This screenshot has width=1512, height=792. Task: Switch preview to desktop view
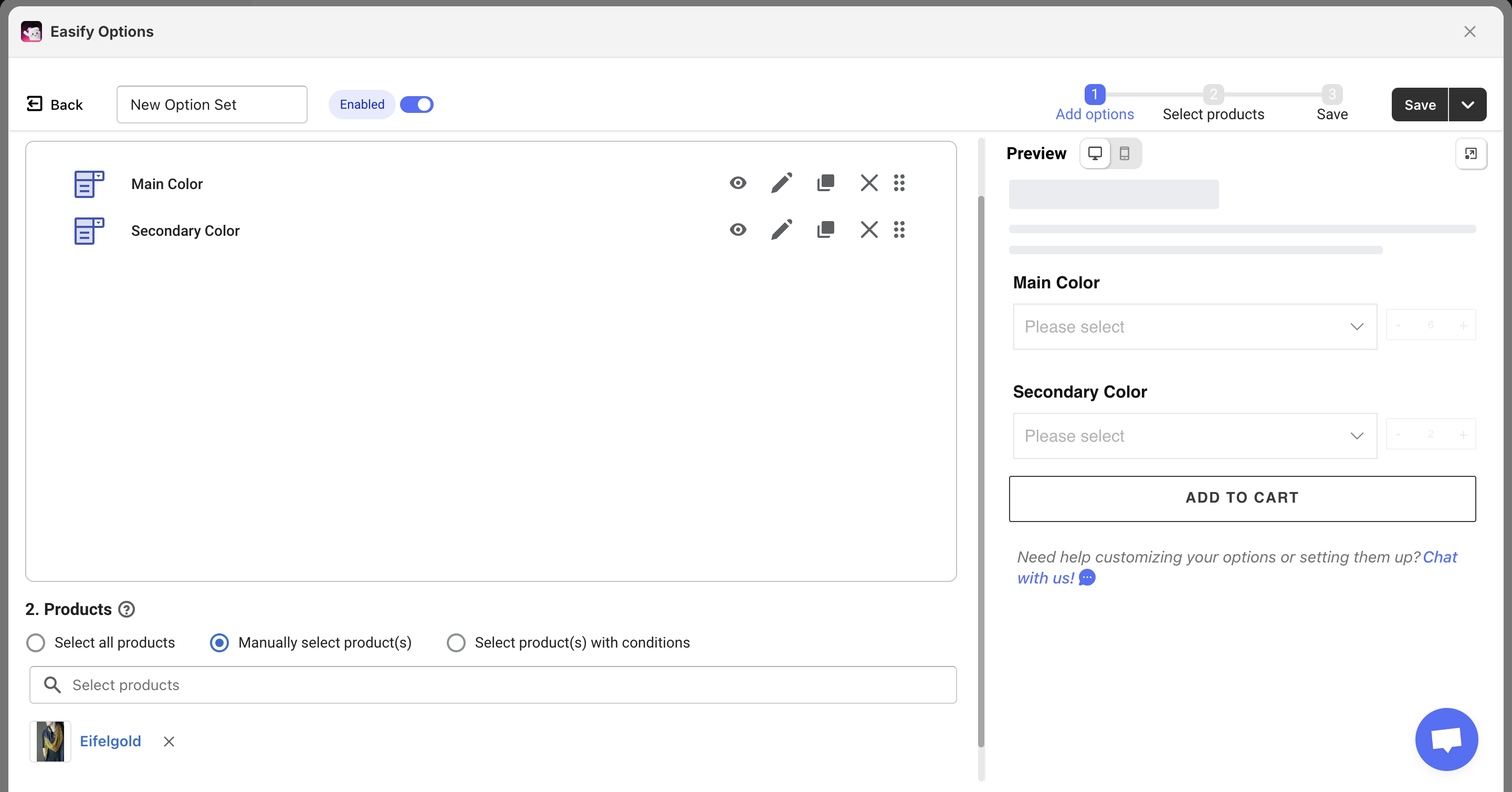click(x=1095, y=153)
